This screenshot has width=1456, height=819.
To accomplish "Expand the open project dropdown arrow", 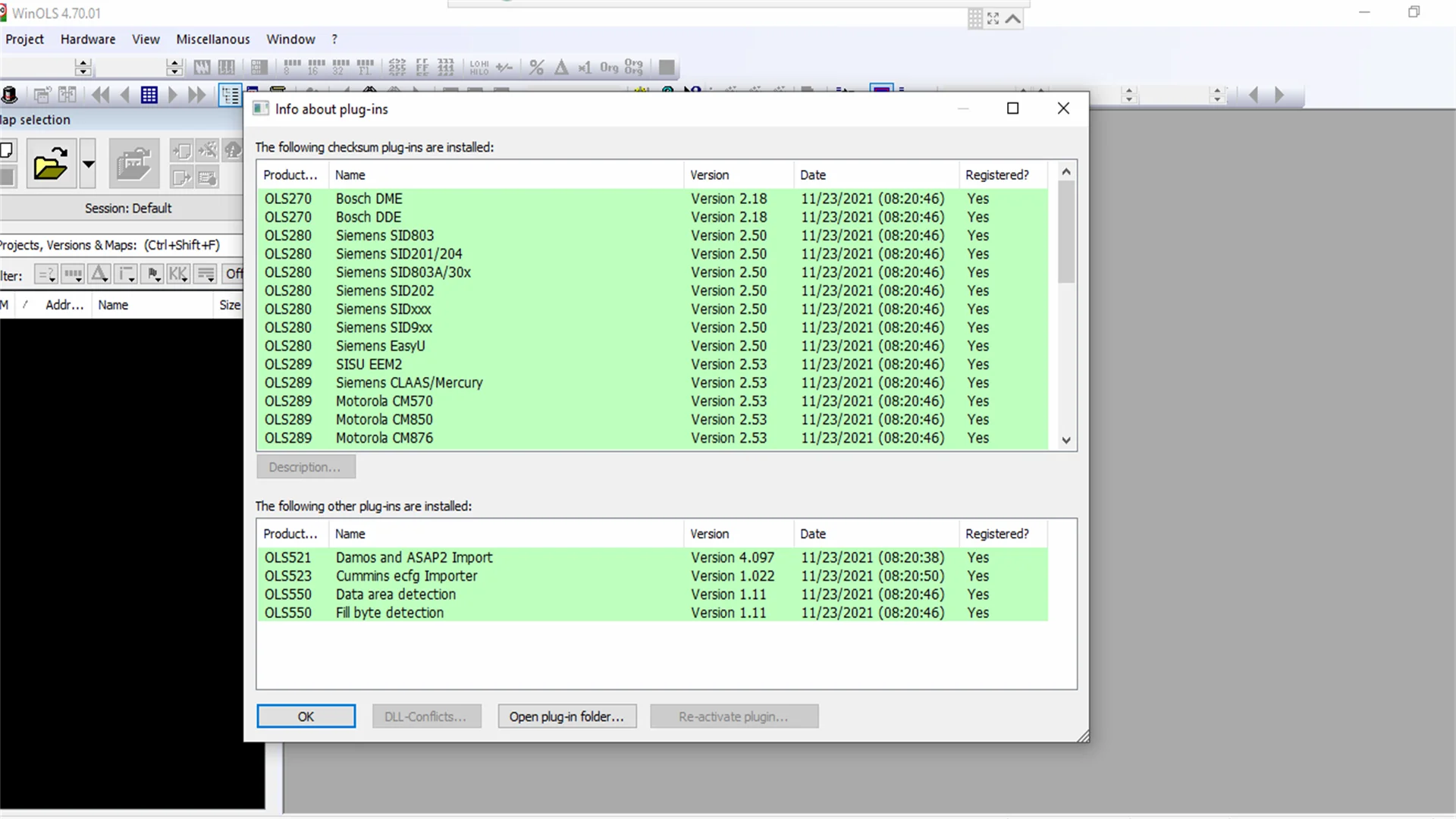I will pos(88,163).
